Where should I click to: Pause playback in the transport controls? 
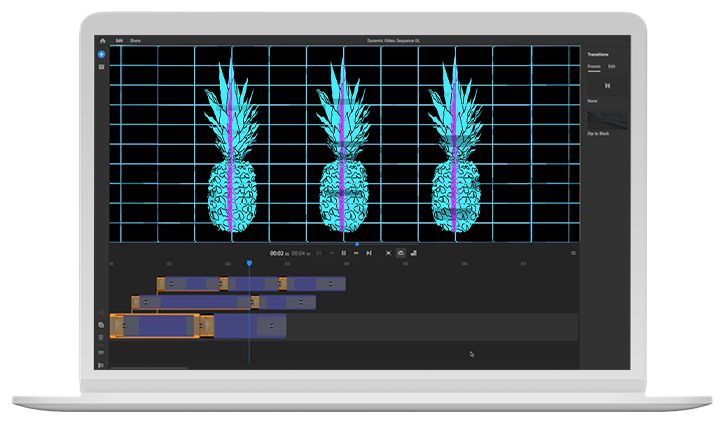(343, 253)
